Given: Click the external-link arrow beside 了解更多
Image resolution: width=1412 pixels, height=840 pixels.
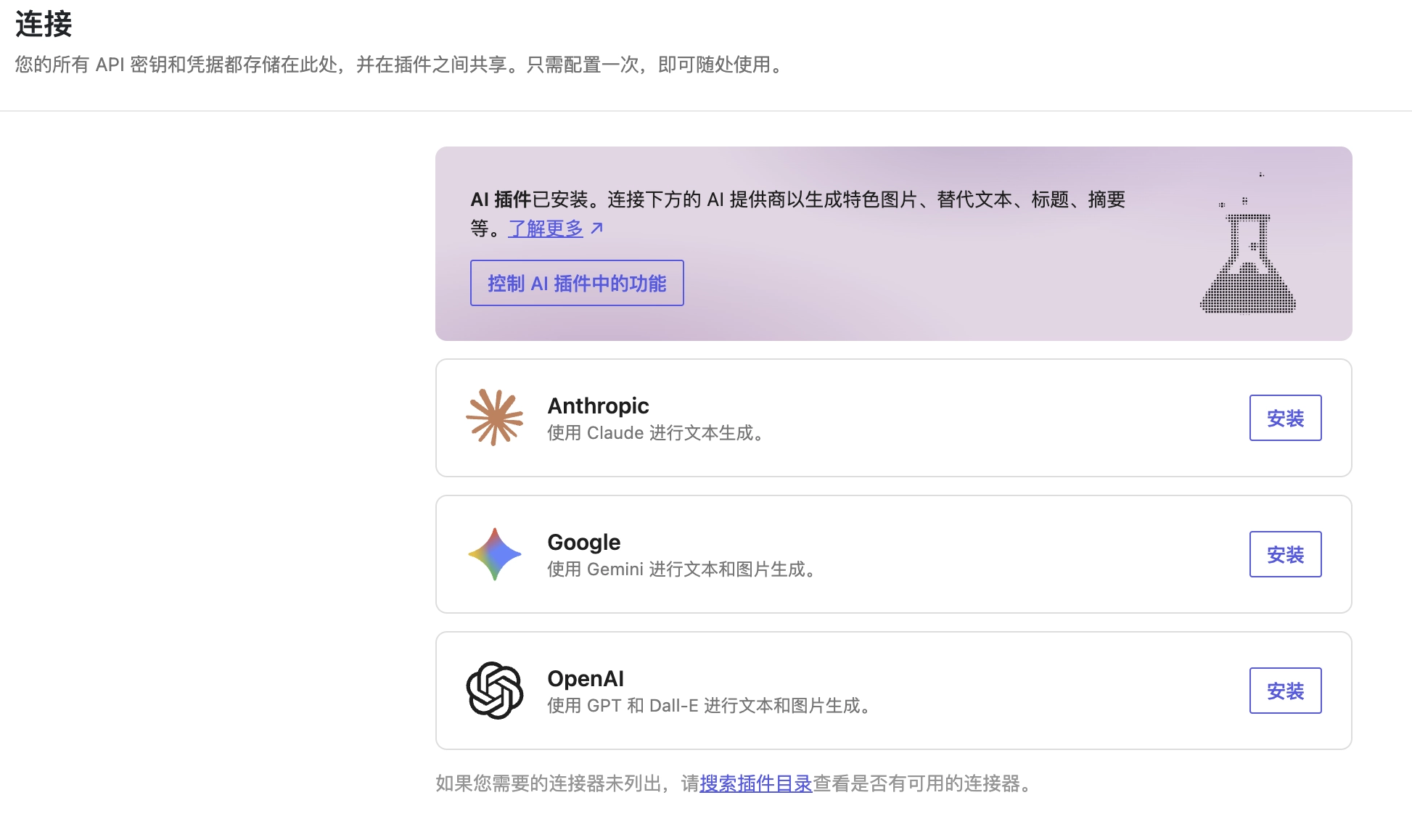Looking at the screenshot, I should [597, 228].
